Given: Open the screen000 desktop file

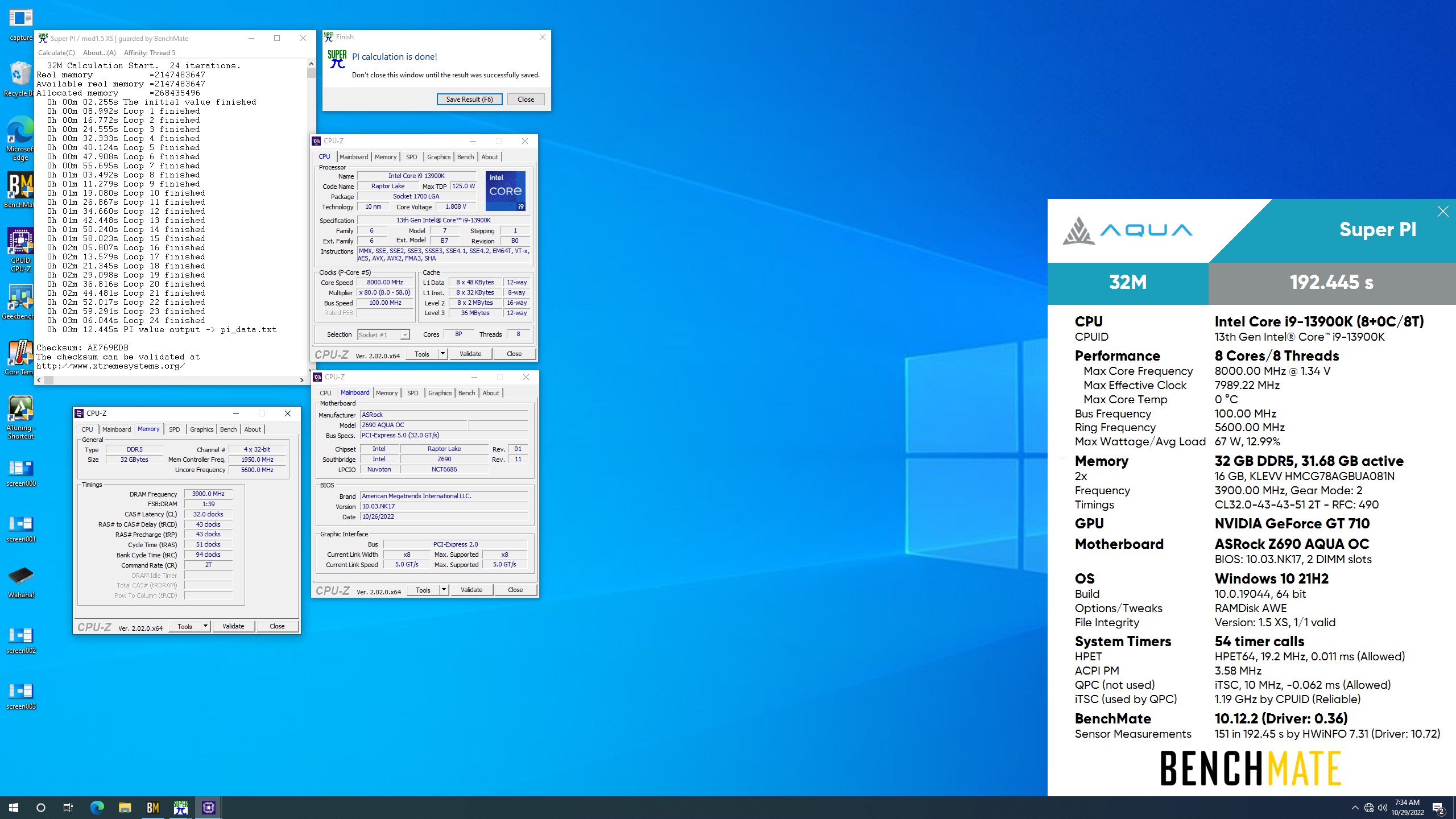Looking at the screenshot, I should click(20, 473).
